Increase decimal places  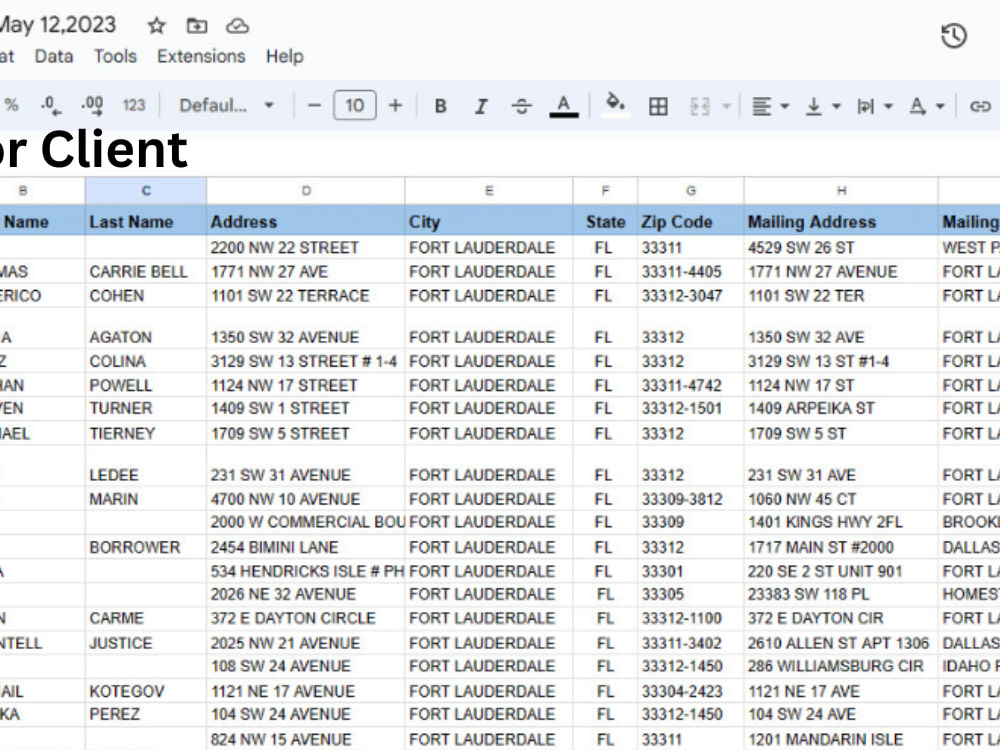point(92,105)
